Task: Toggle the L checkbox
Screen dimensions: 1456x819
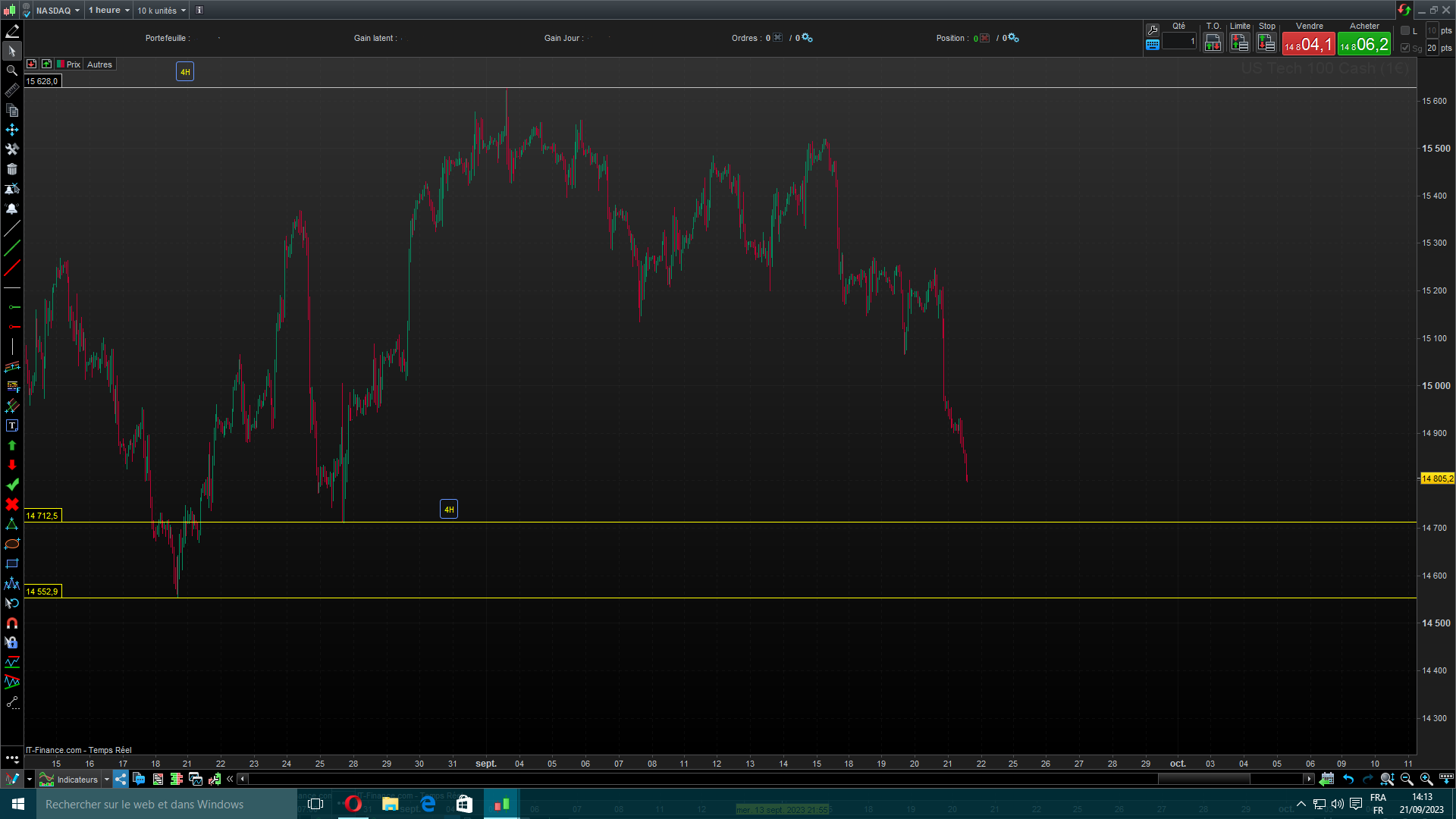Action: [1405, 30]
